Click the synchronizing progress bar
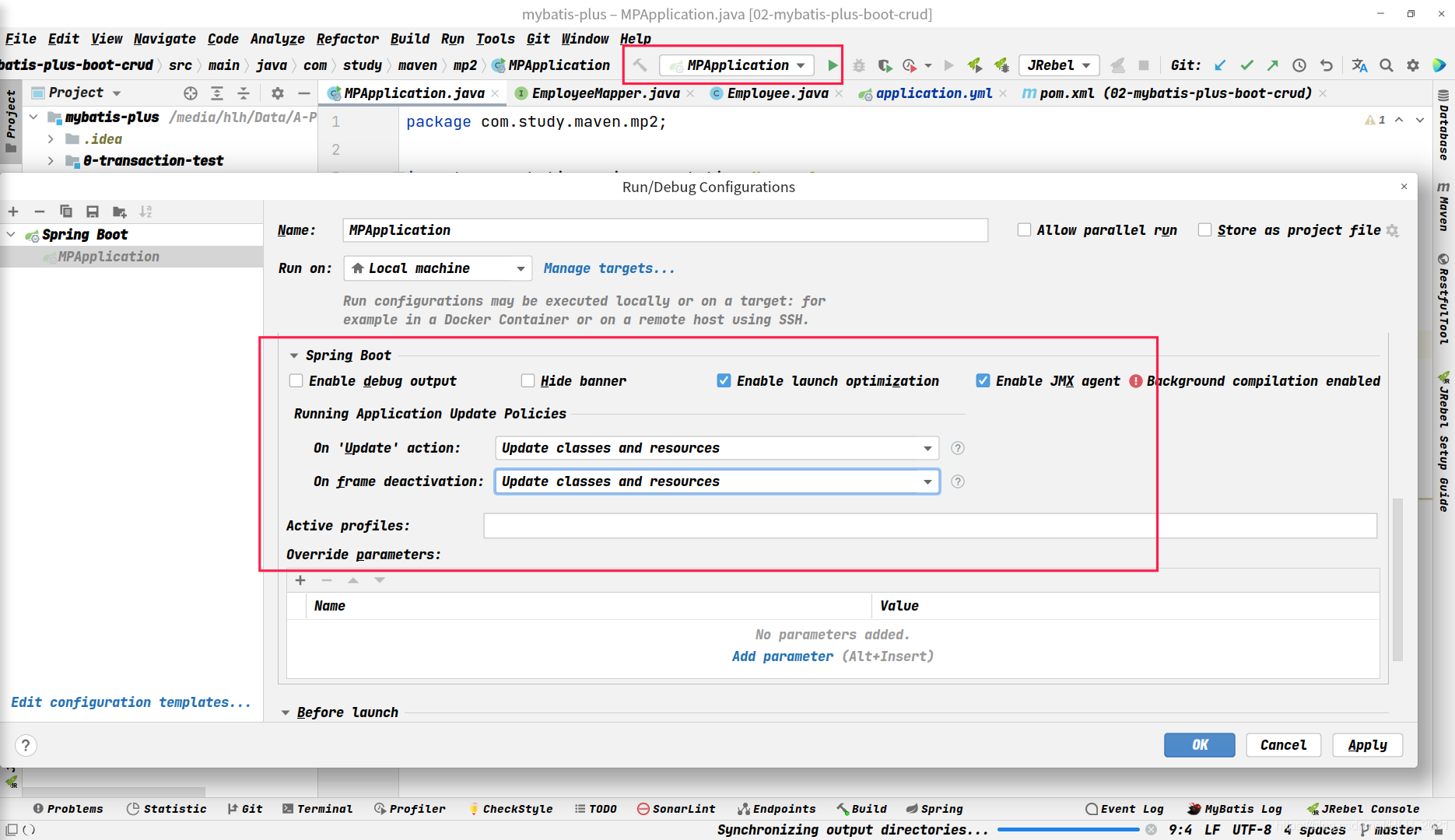 (1068, 830)
